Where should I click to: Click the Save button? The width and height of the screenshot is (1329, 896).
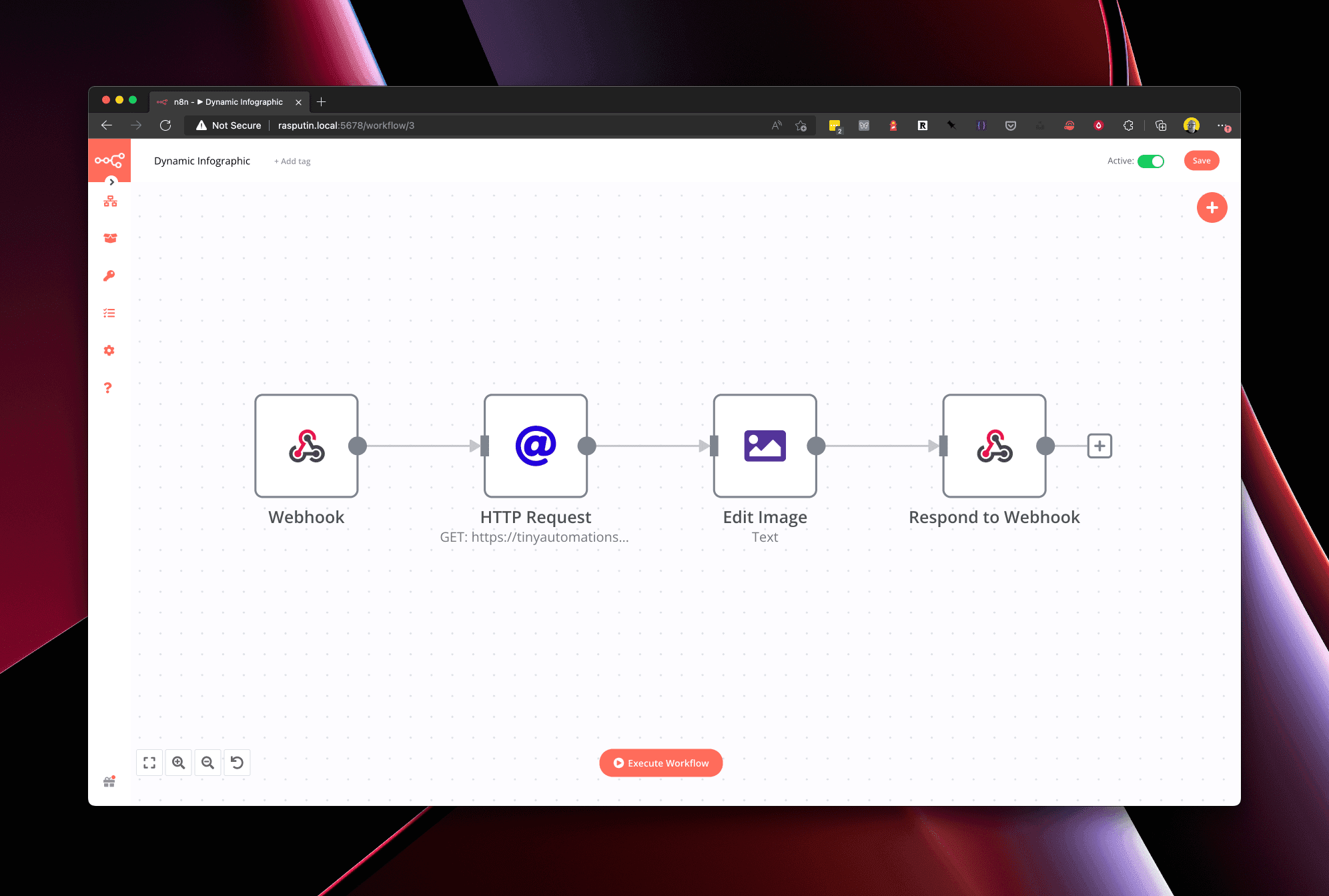click(x=1200, y=160)
